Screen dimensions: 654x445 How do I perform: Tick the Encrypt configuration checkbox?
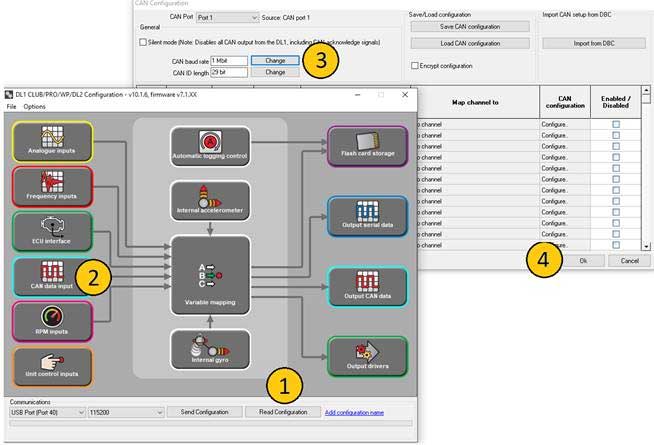pyautogui.click(x=415, y=66)
